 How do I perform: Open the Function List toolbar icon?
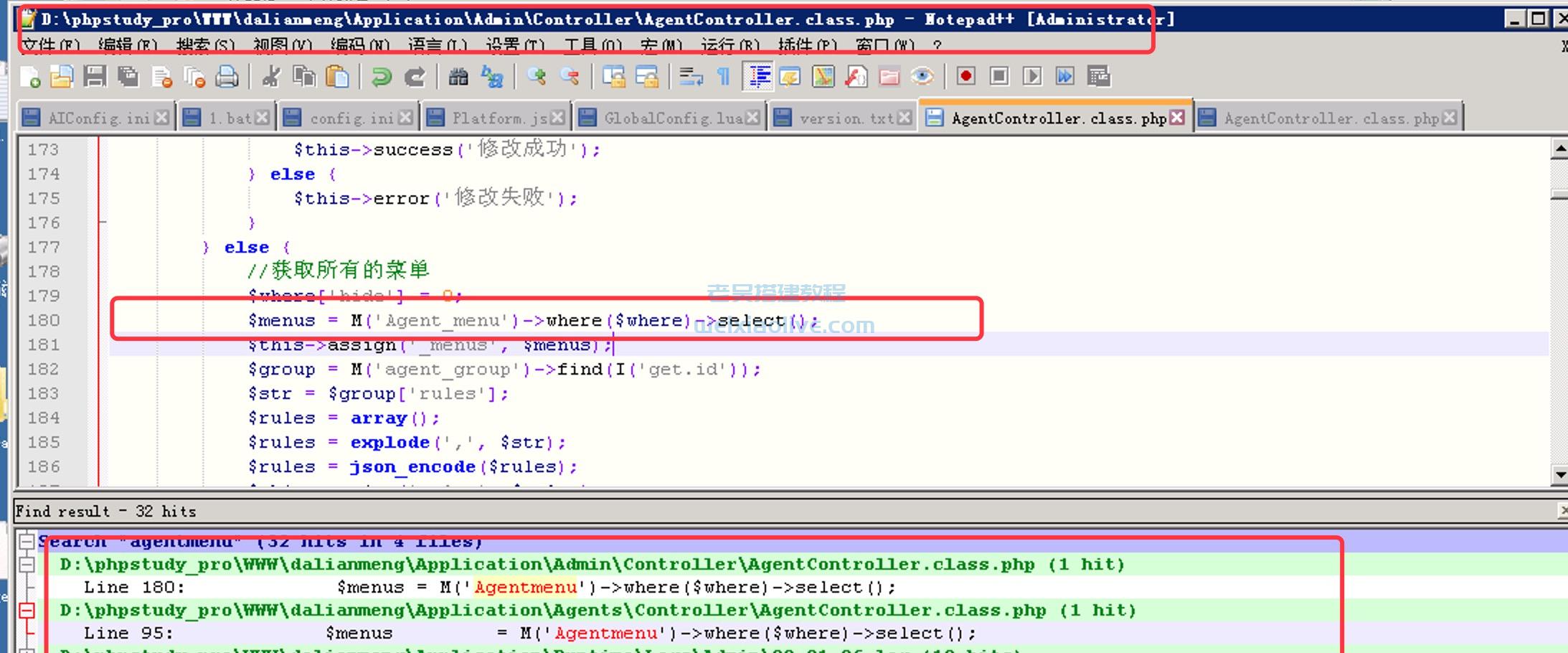coord(856,76)
